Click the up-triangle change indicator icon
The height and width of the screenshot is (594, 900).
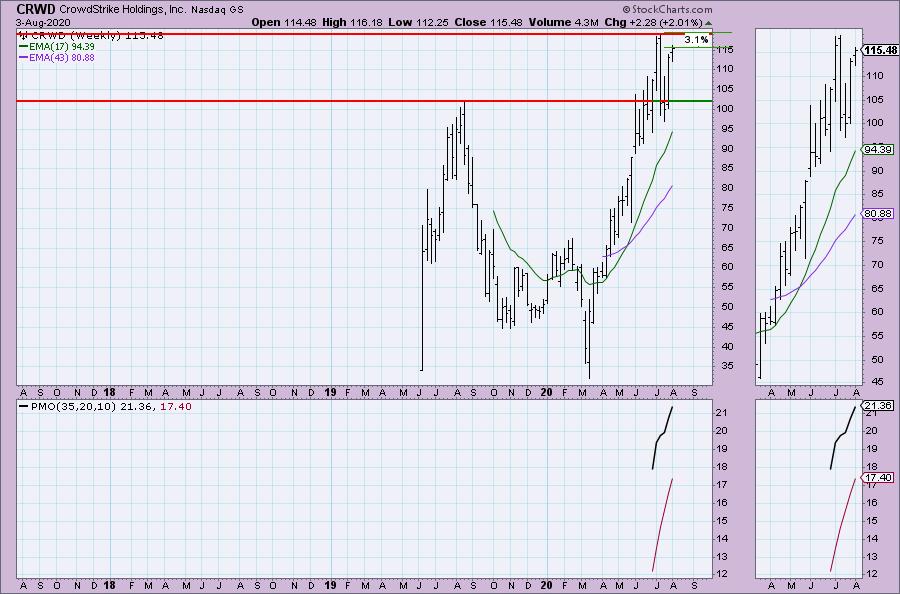(x=708, y=23)
